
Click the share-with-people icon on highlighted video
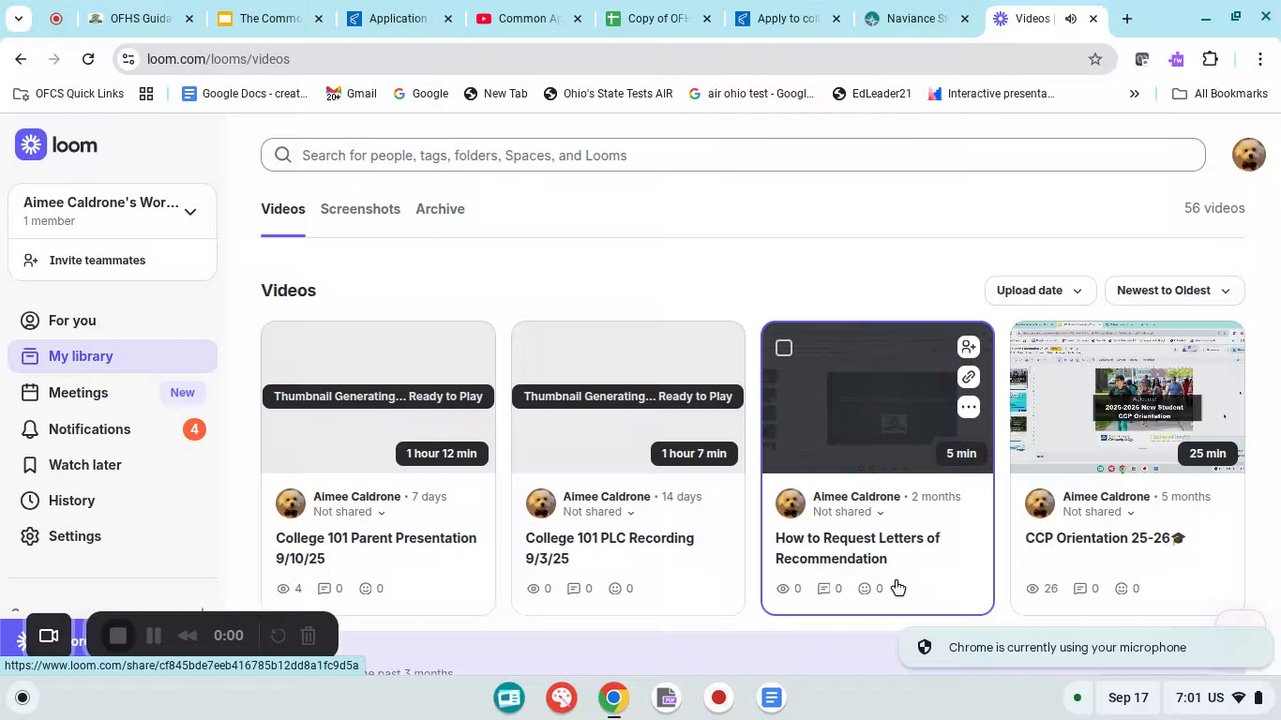968,347
